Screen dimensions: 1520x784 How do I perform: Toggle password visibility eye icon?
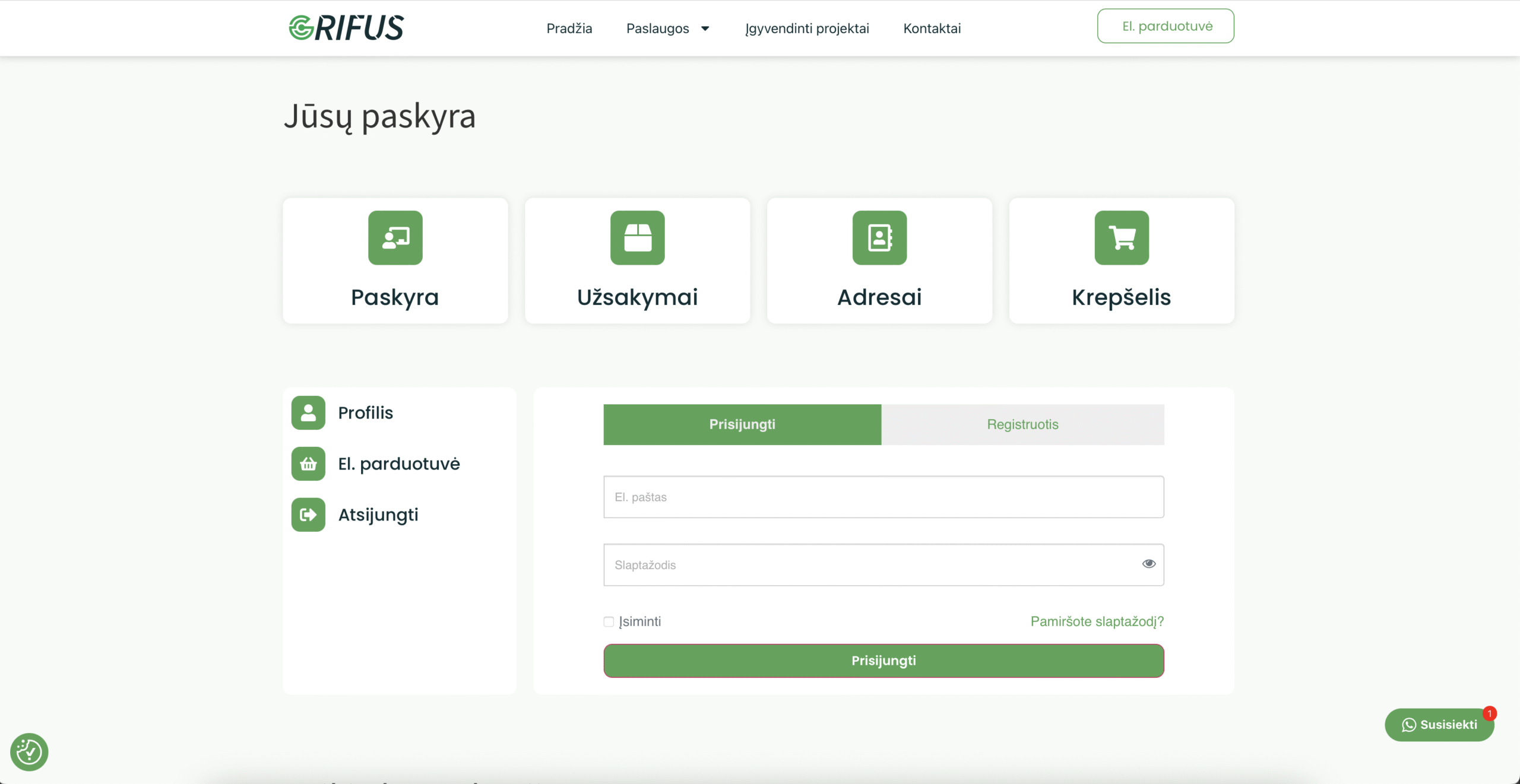1148,564
